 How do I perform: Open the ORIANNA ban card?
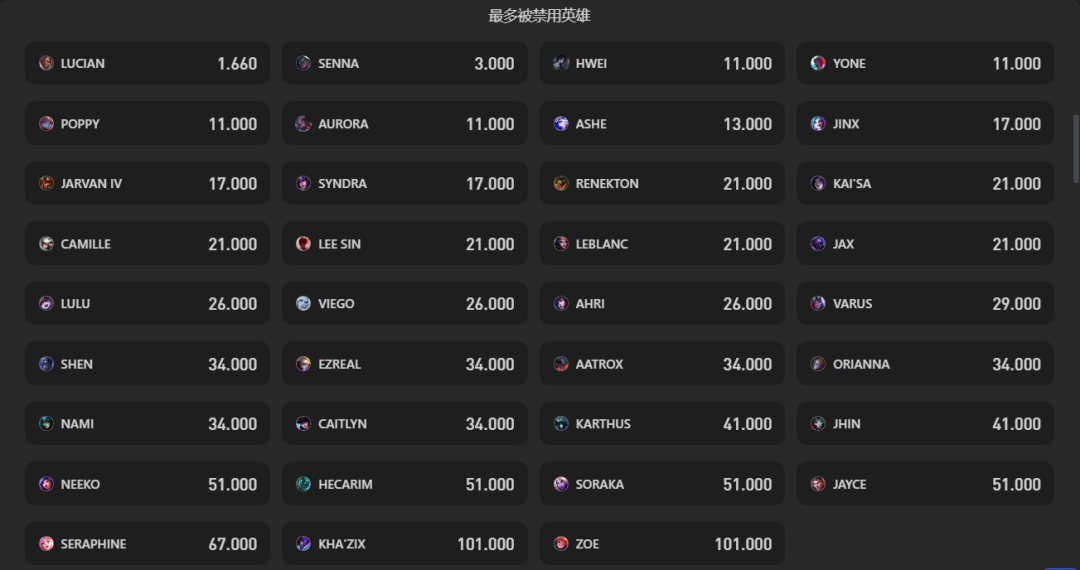pos(925,364)
